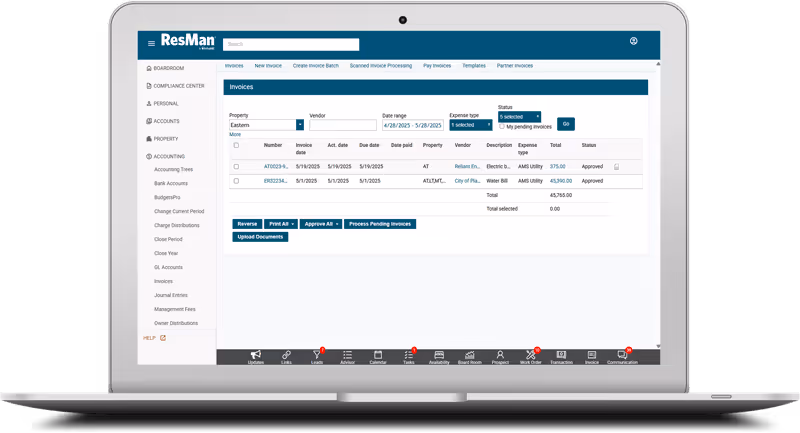Open the Expense type 1 selected dropdown
This screenshot has height=433, width=800.
470,125
